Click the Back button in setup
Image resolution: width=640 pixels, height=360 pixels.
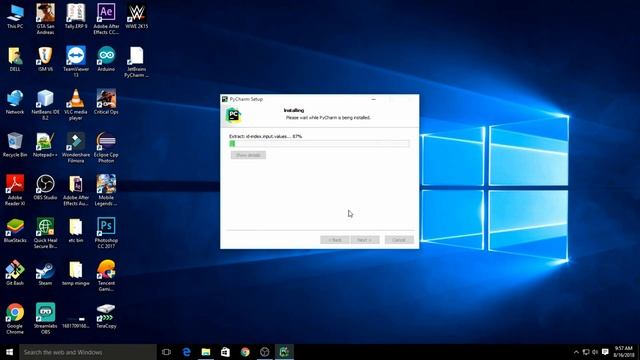pos(334,240)
